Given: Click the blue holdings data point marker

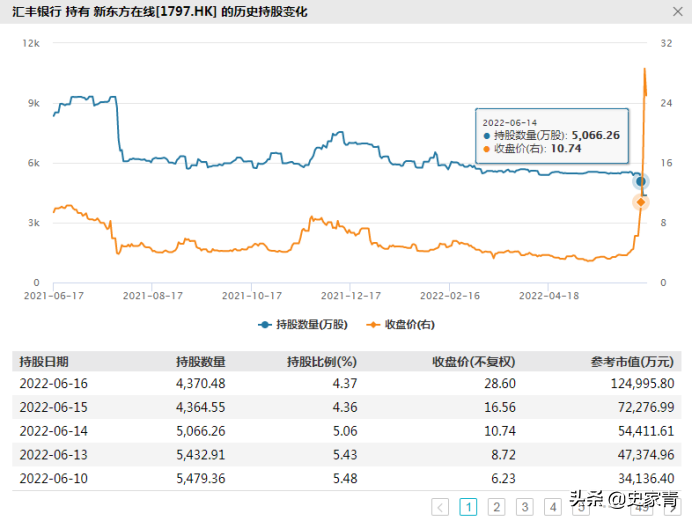Looking at the screenshot, I should pos(640,181).
